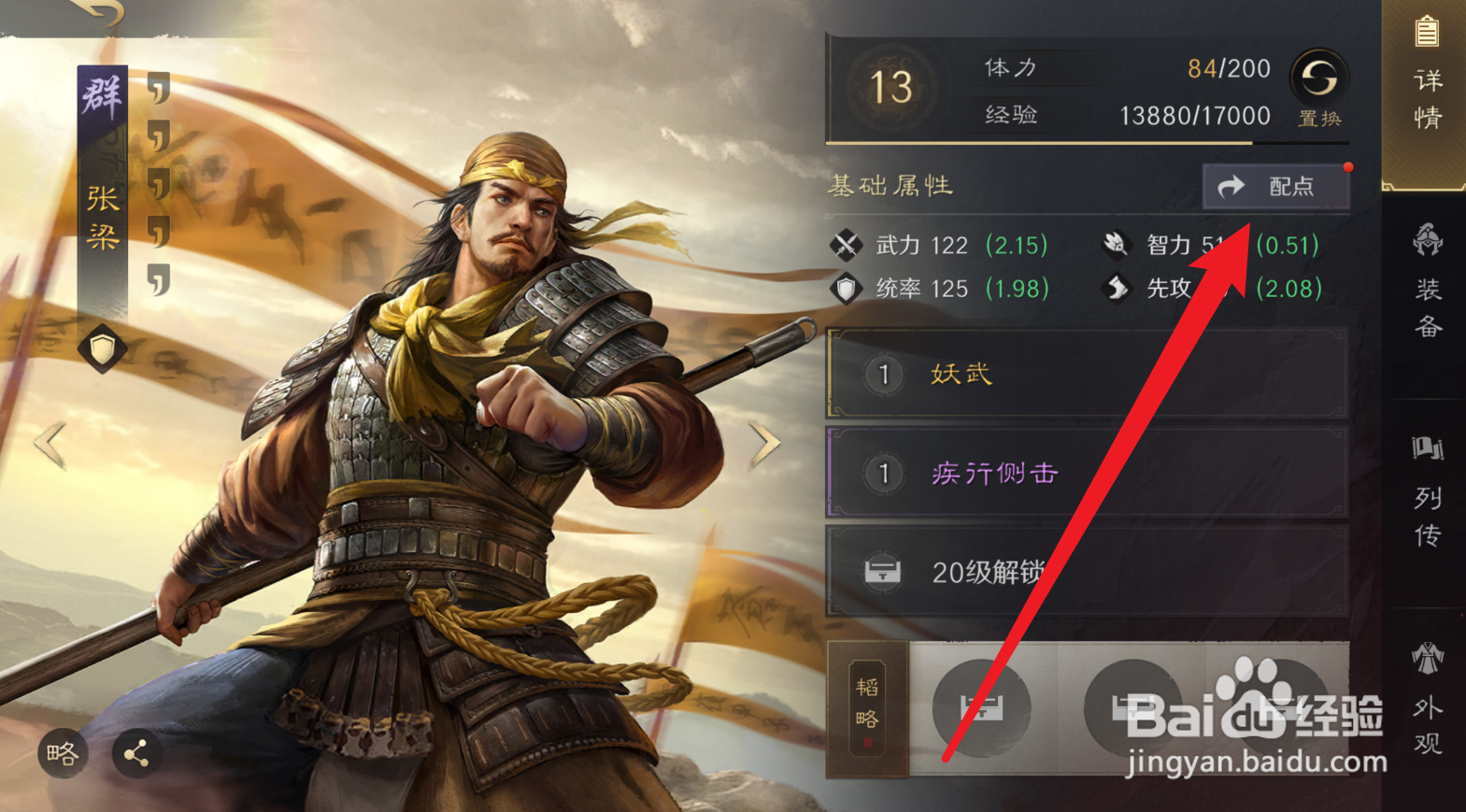Tap the back arrow icon
This screenshot has width=1466, height=812.
(x=95, y=11)
